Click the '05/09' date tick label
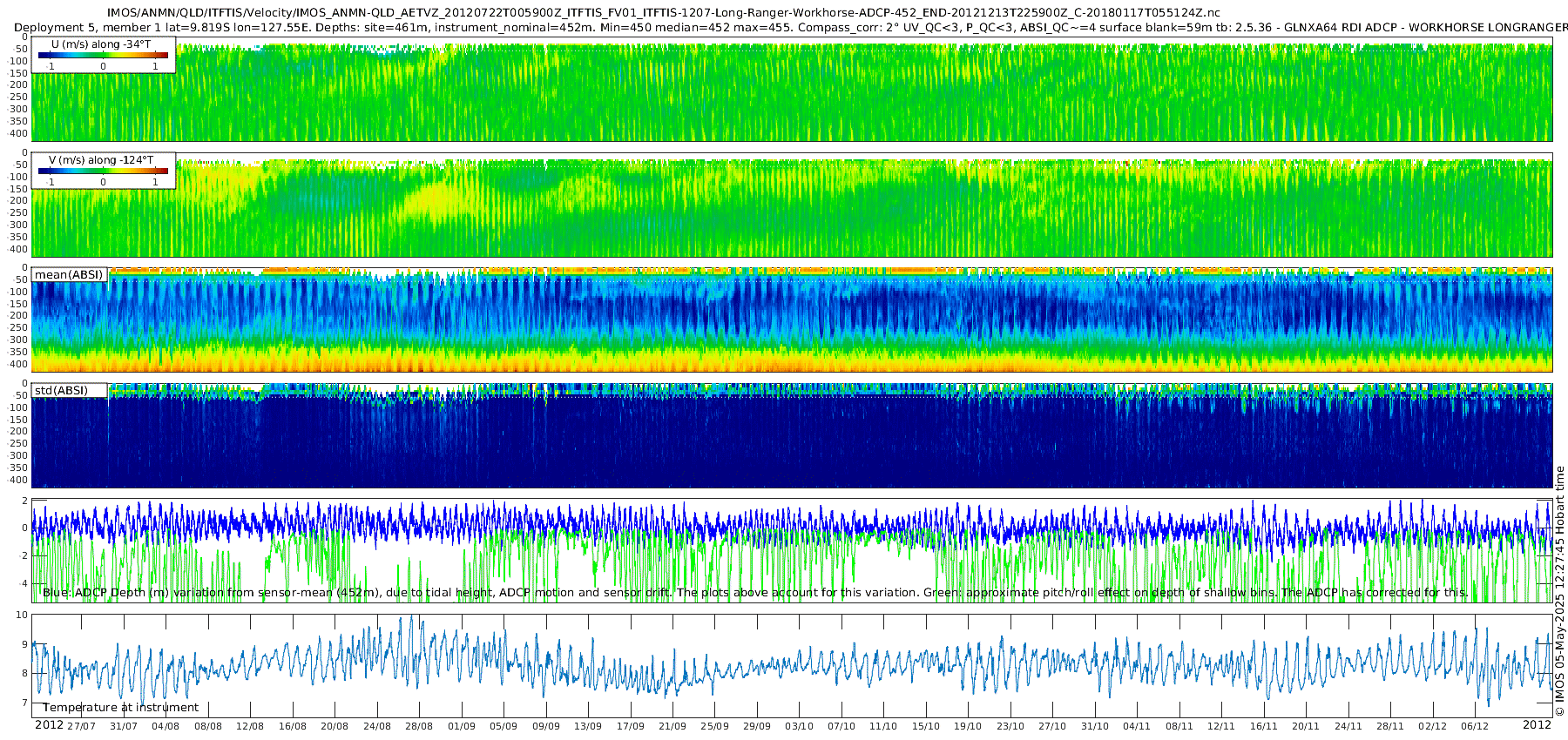1568x740 pixels. click(x=504, y=726)
